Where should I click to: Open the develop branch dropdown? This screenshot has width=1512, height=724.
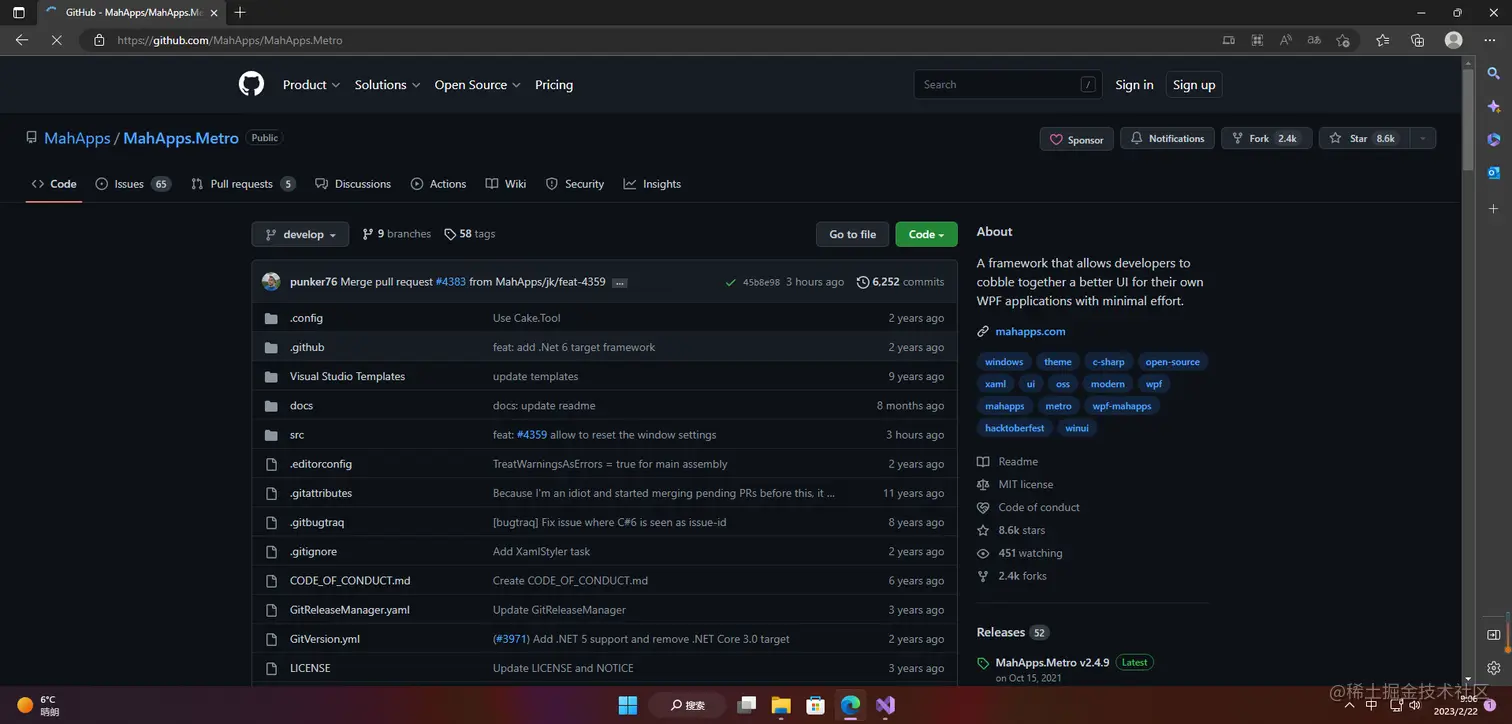[x=300, y=234]
